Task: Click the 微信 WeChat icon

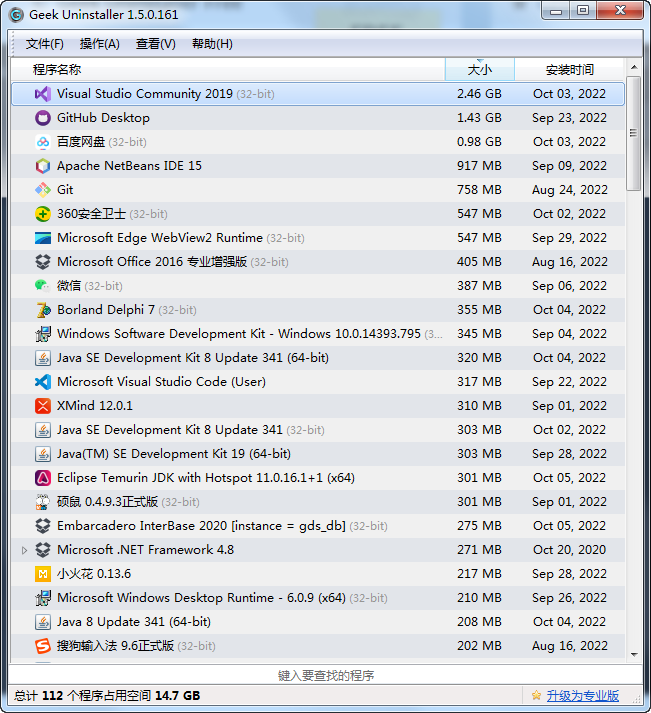Action: (x=43, y=286)
